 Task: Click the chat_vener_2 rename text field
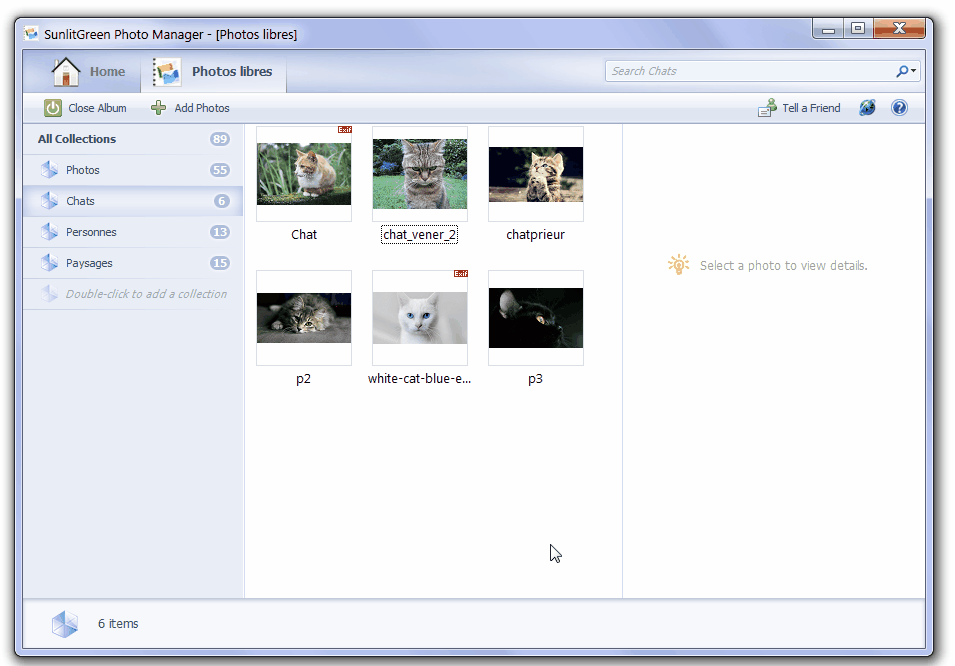pyautogui.click(x=419, y=234)
